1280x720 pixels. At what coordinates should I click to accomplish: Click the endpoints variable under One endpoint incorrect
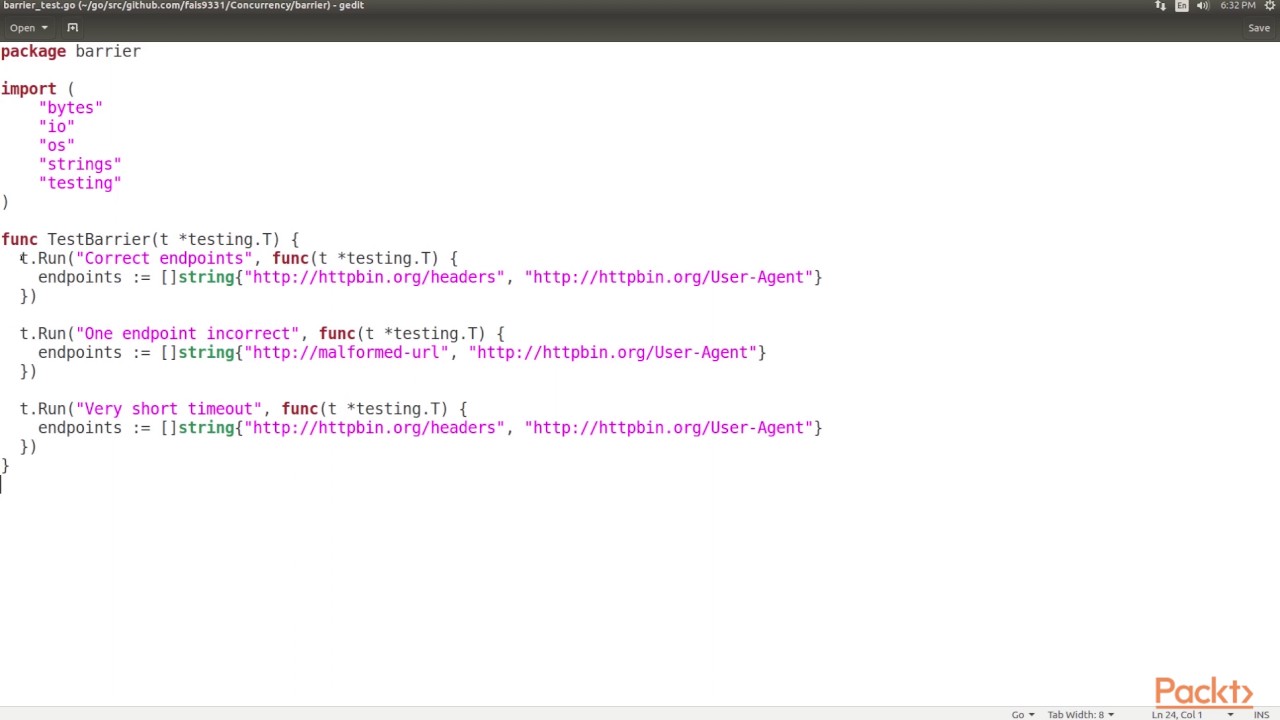pyautogui.click(x=80, y=352)
